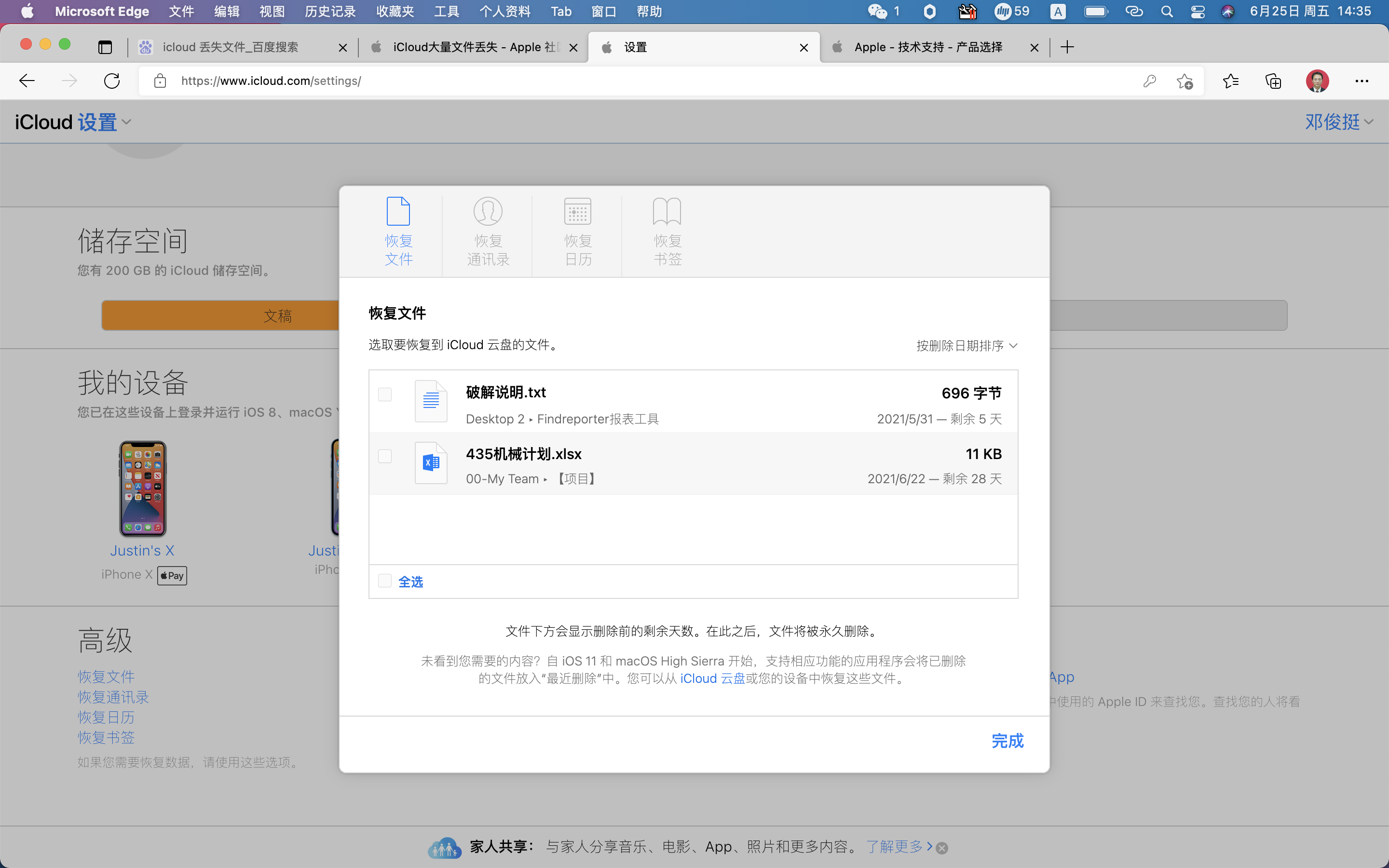Open the password key icon in address bar

1149,81
